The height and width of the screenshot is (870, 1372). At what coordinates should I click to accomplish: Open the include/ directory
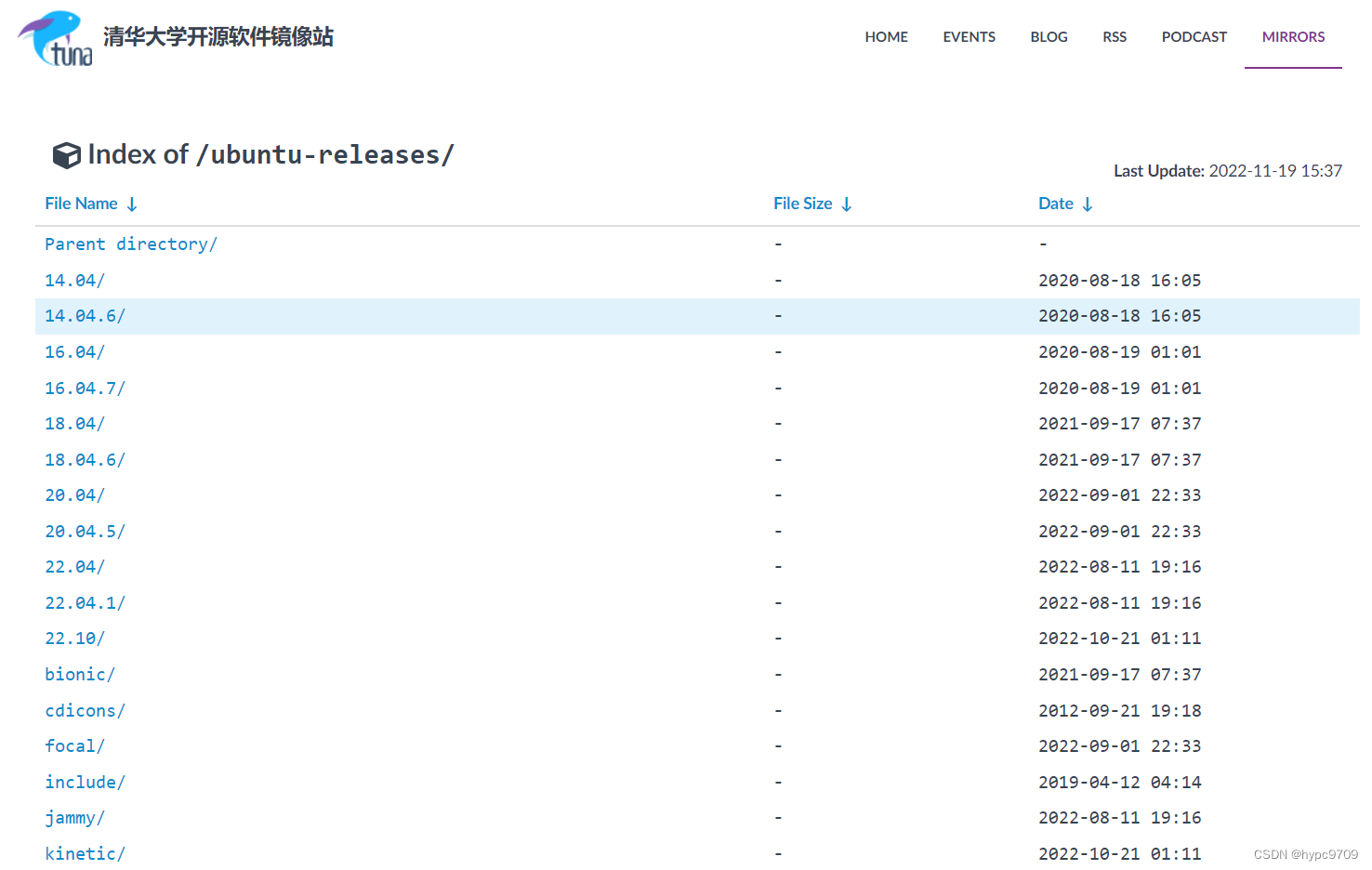85,782
